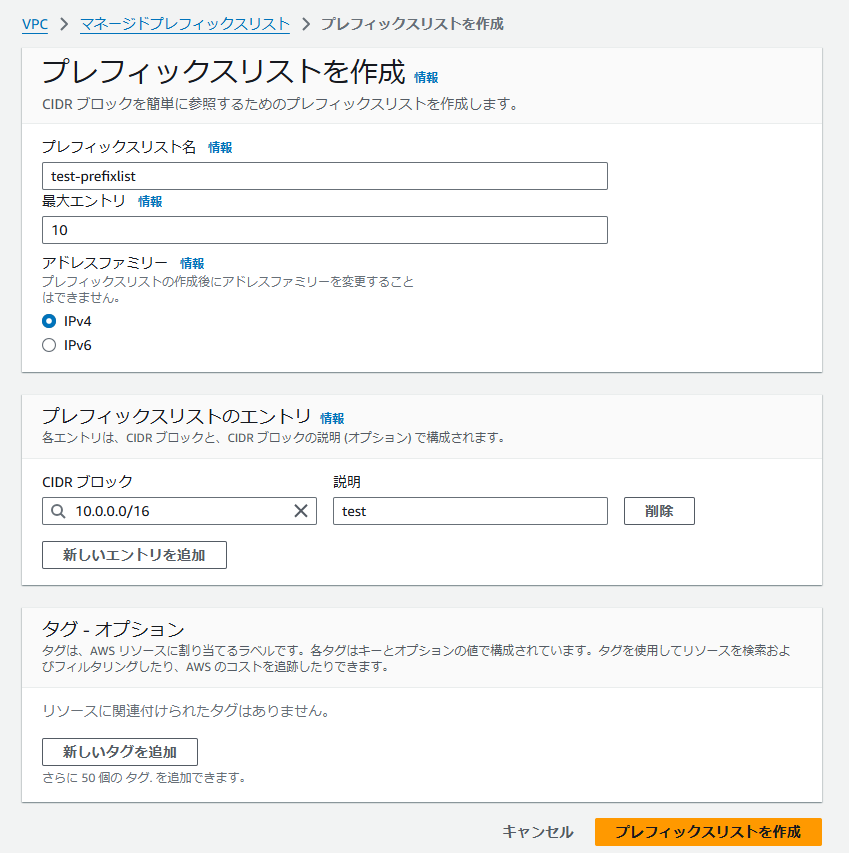Click the CIDR ブロック column label
This screenshot has width=849, height=853.
(x=87, y=482)
